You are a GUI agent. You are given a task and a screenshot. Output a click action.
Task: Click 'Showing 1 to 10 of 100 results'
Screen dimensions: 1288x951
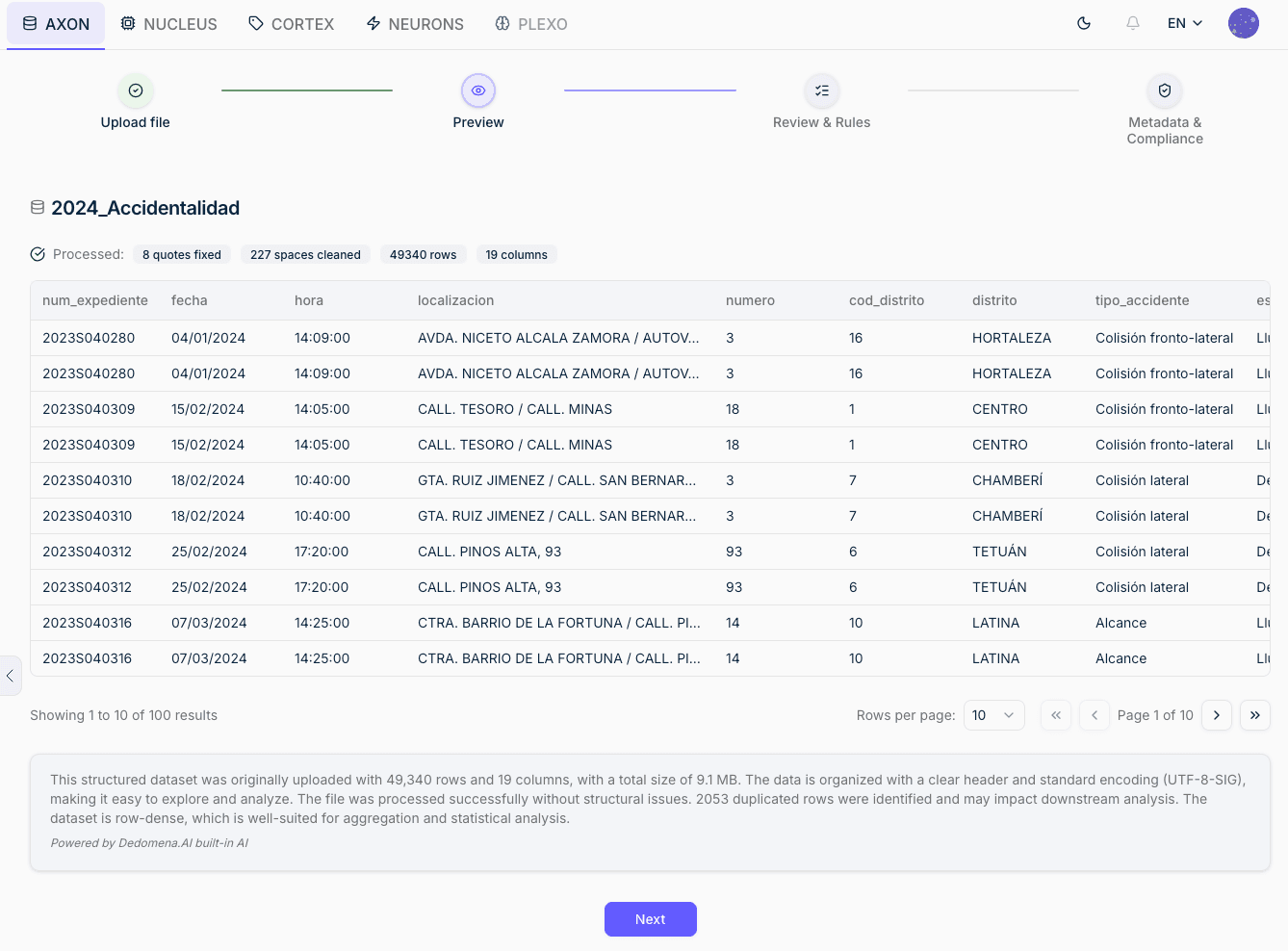pos(123,715)
